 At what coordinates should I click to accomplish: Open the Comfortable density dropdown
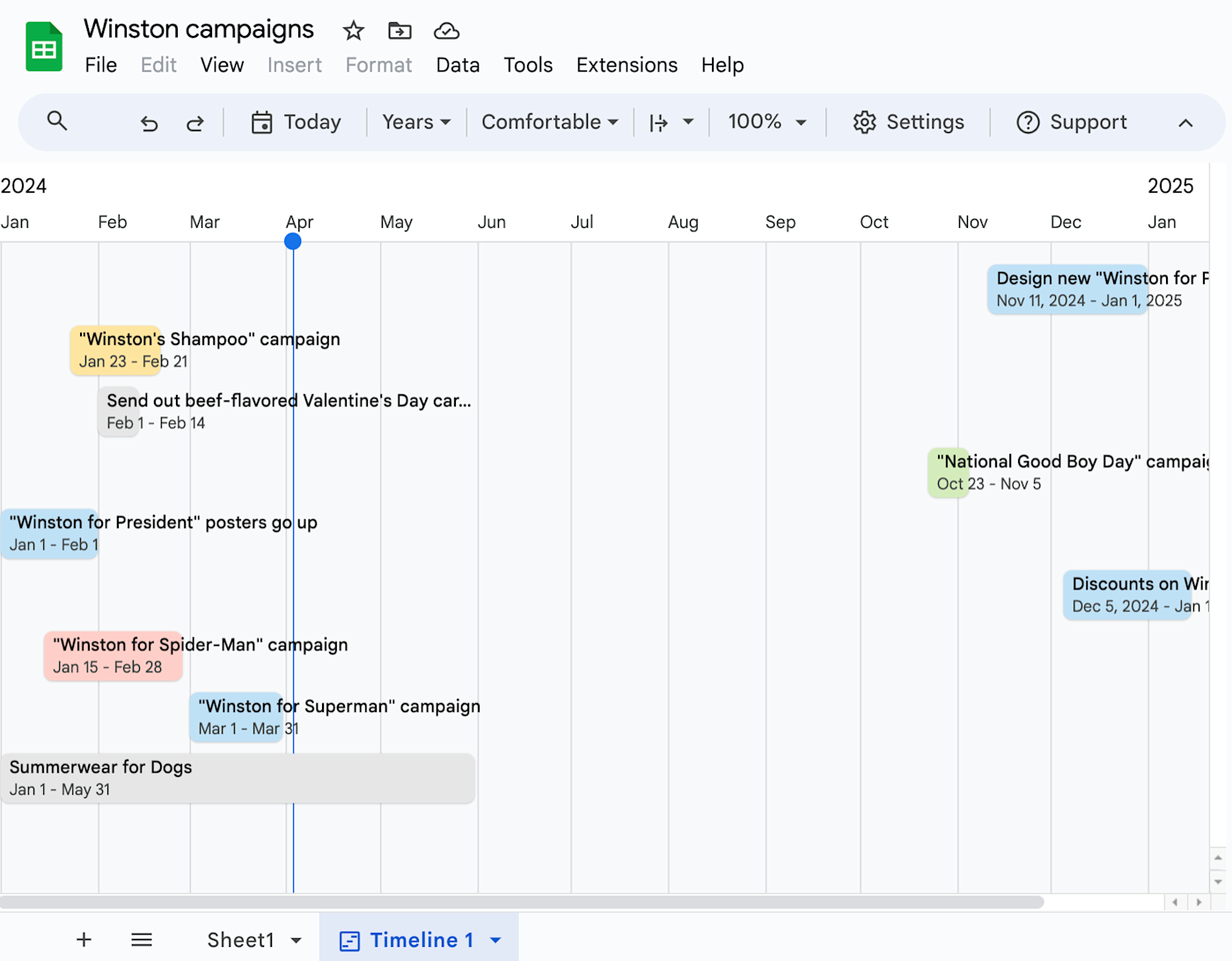pyautogui.click(x=550, y=122)
